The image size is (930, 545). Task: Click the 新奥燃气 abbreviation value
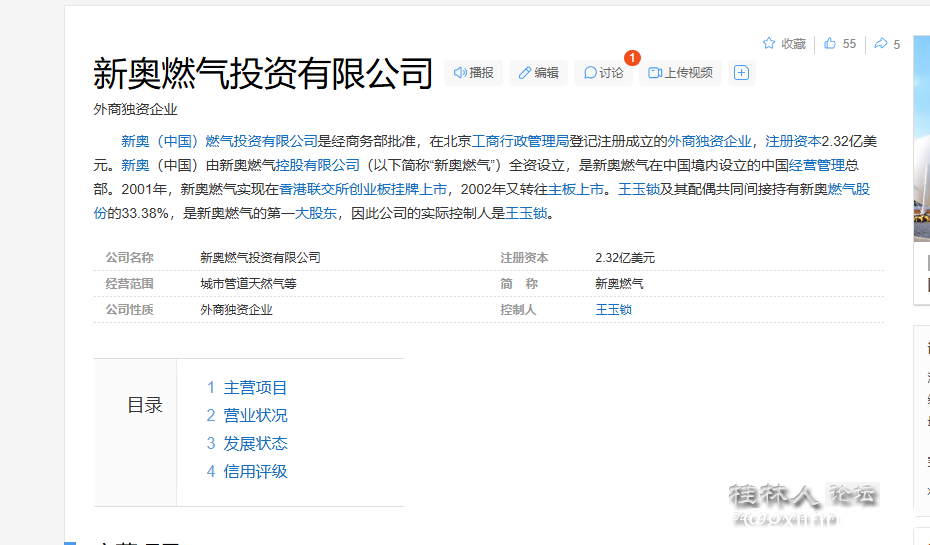click(619, 283)
